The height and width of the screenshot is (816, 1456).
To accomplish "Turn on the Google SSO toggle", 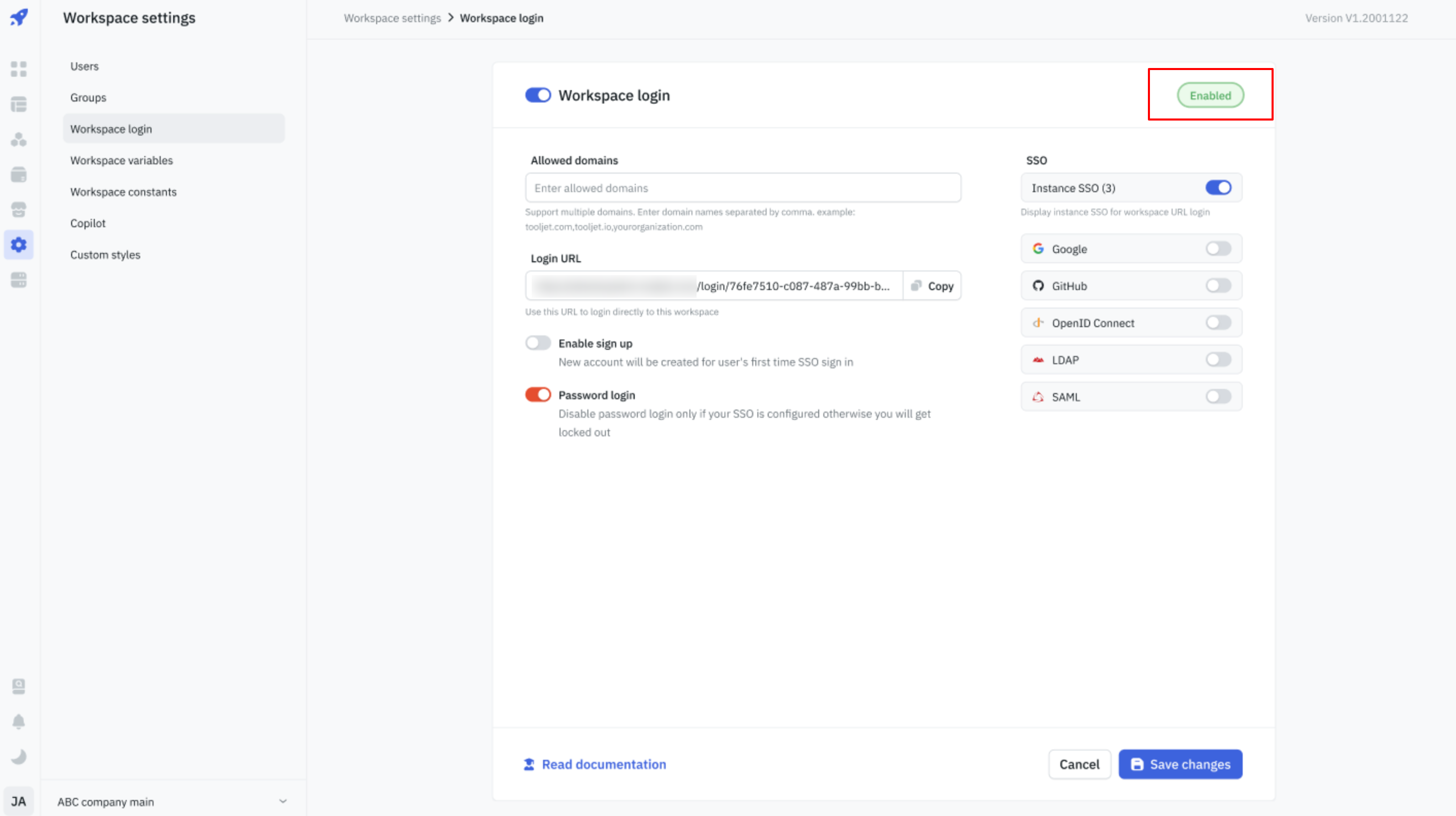I will tap(1217, 249).
